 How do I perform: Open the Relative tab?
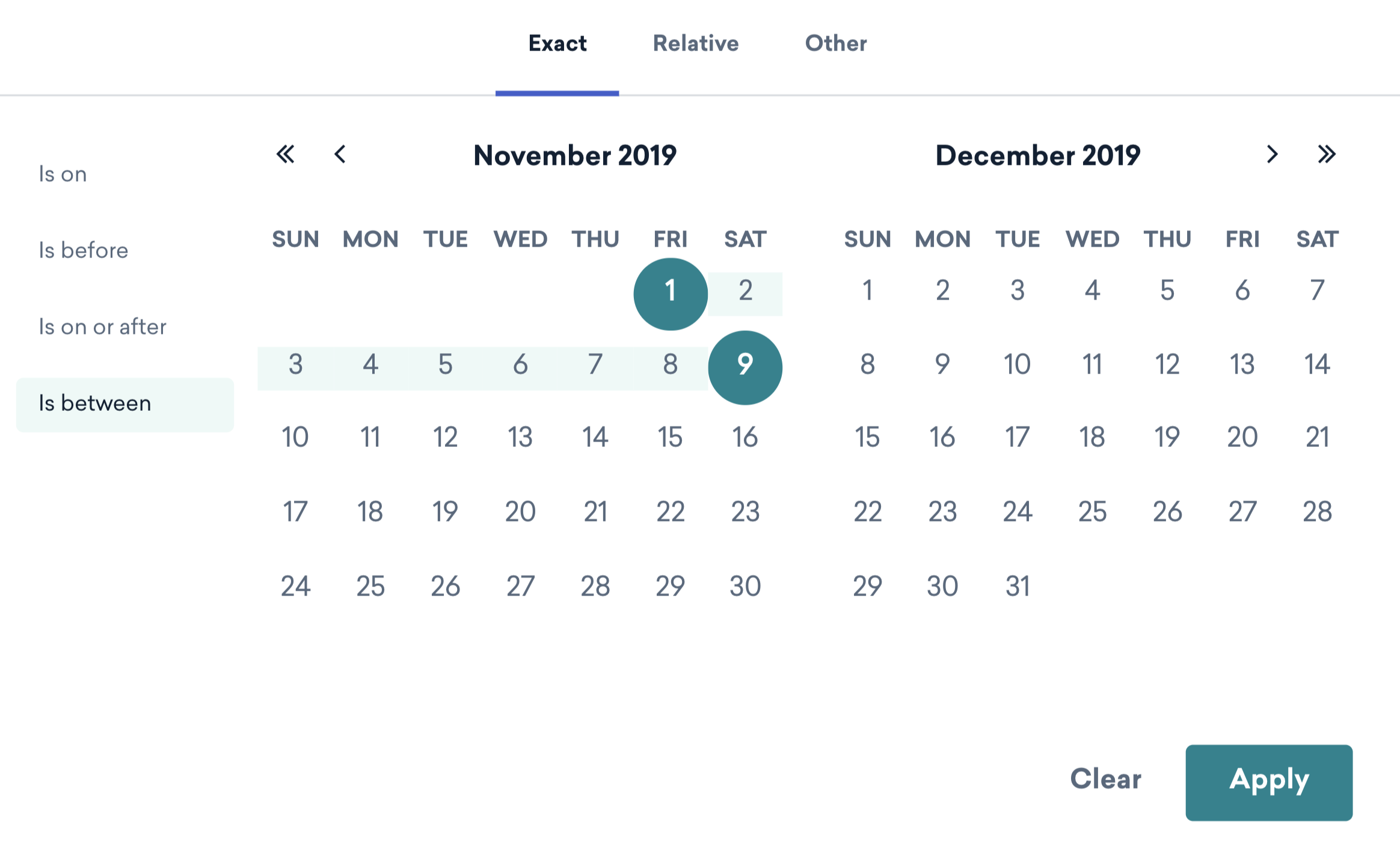[x=695, y=43]
